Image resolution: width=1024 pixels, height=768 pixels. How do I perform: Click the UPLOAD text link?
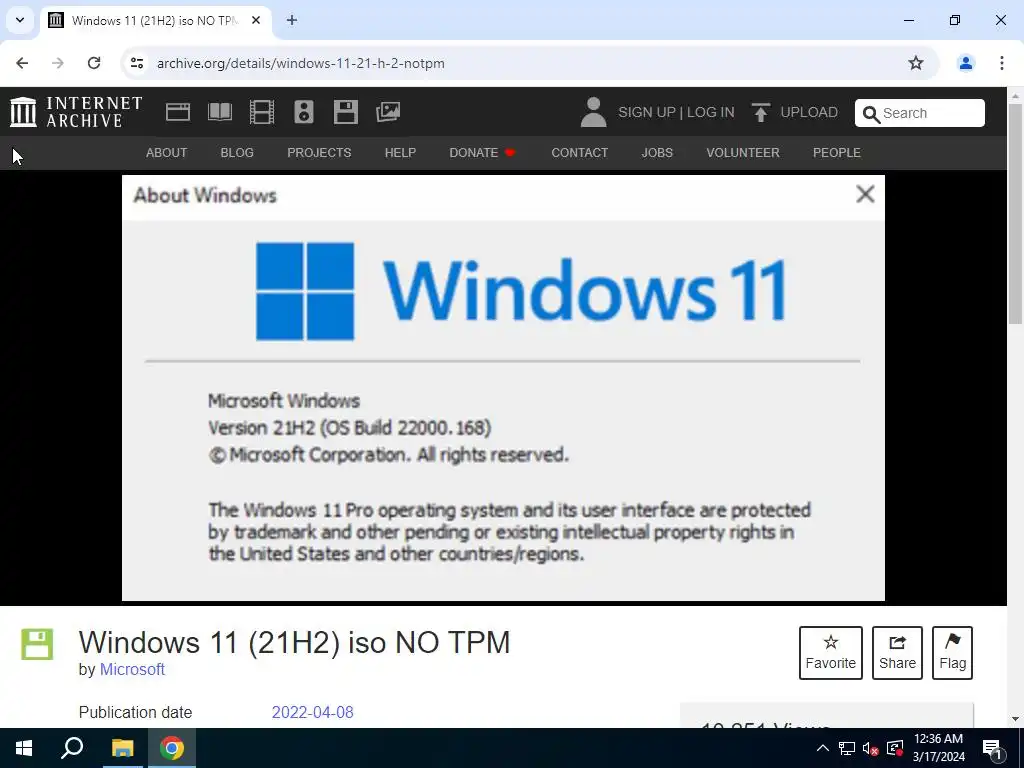tap(808, 112)
